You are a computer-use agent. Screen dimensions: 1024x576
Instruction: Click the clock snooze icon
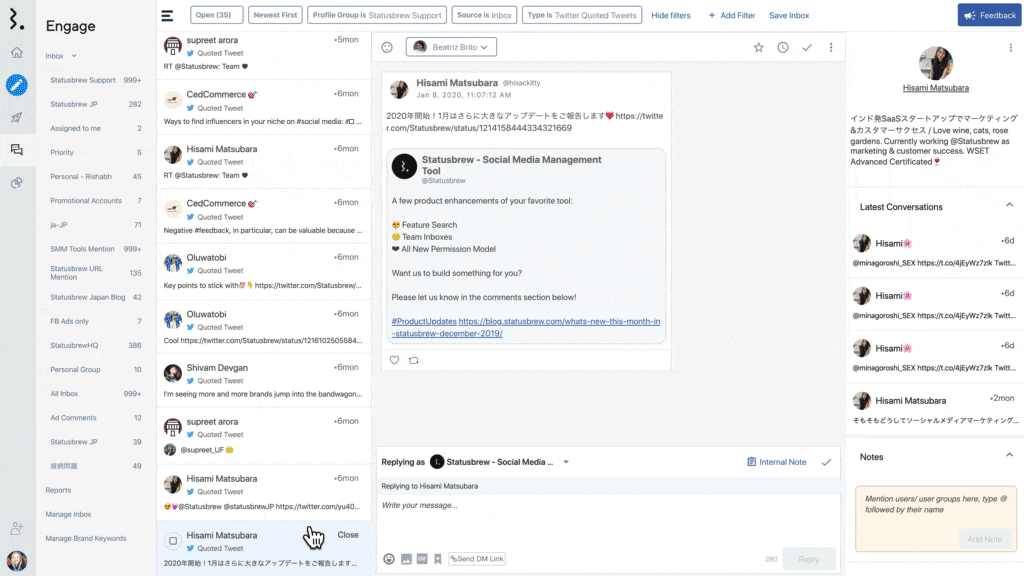coord(782,47)
